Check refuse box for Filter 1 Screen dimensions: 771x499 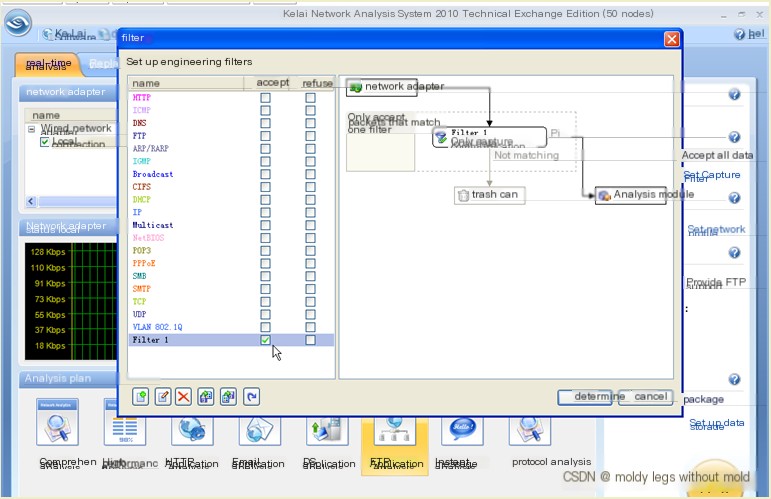310,340
